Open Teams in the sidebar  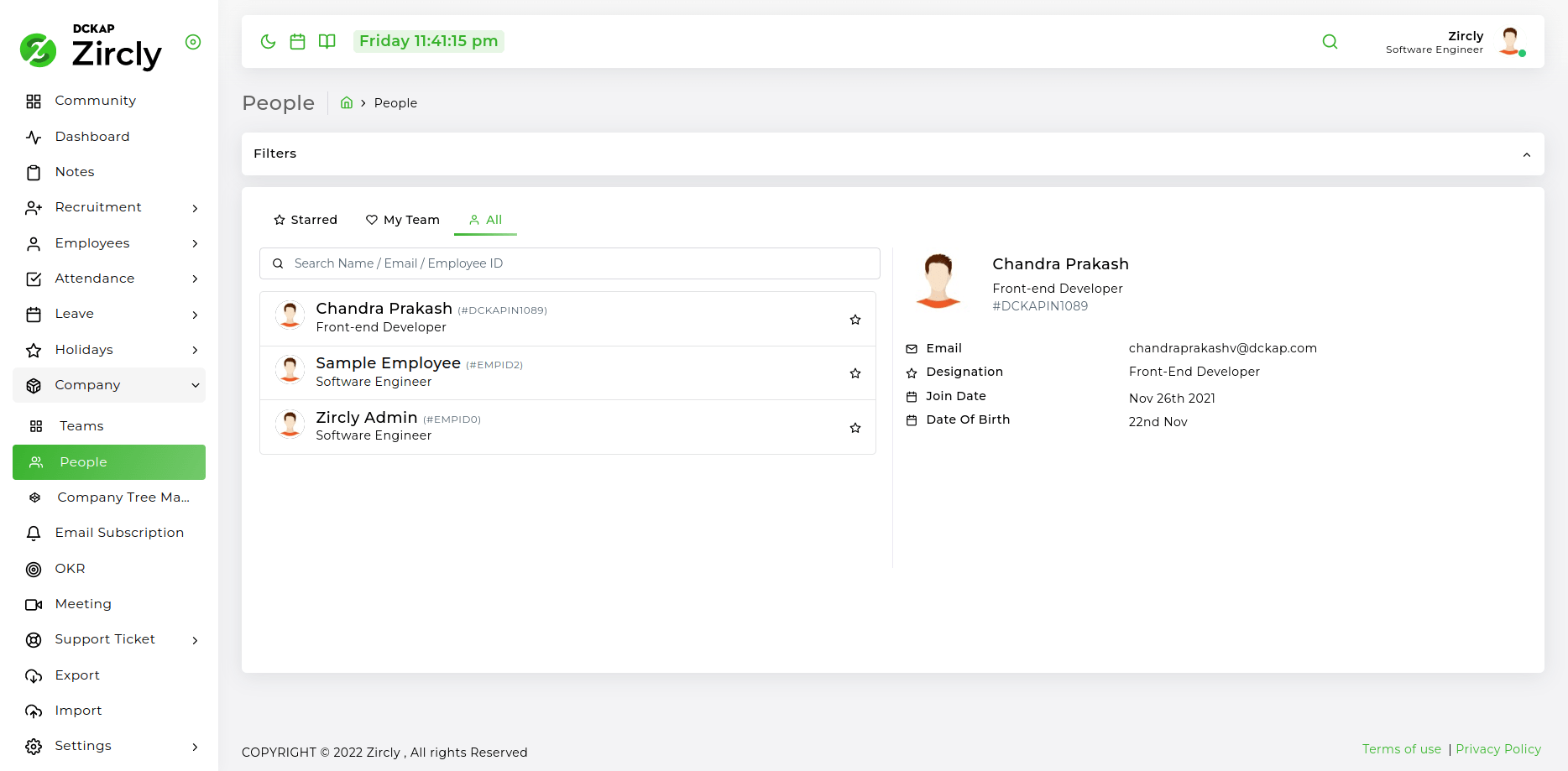tap(81, 426)
